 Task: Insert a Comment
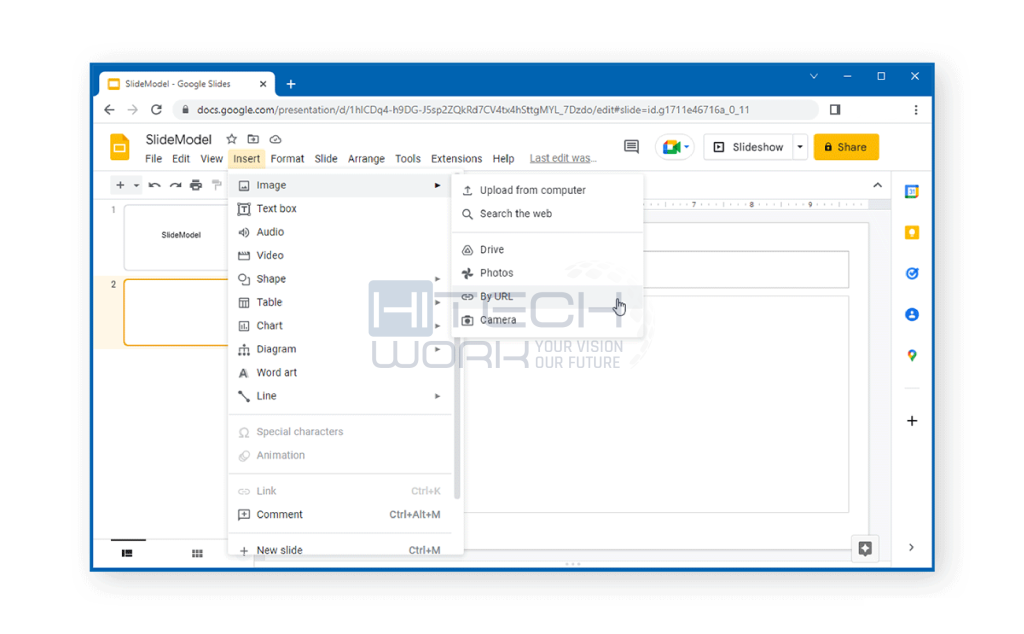(x=340, y=515)
